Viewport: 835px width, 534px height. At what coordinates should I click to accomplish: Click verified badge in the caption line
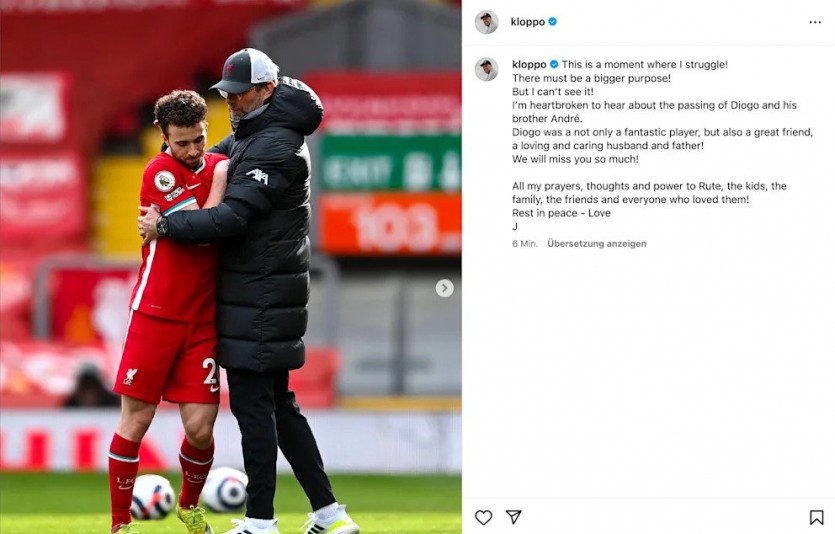554,64
